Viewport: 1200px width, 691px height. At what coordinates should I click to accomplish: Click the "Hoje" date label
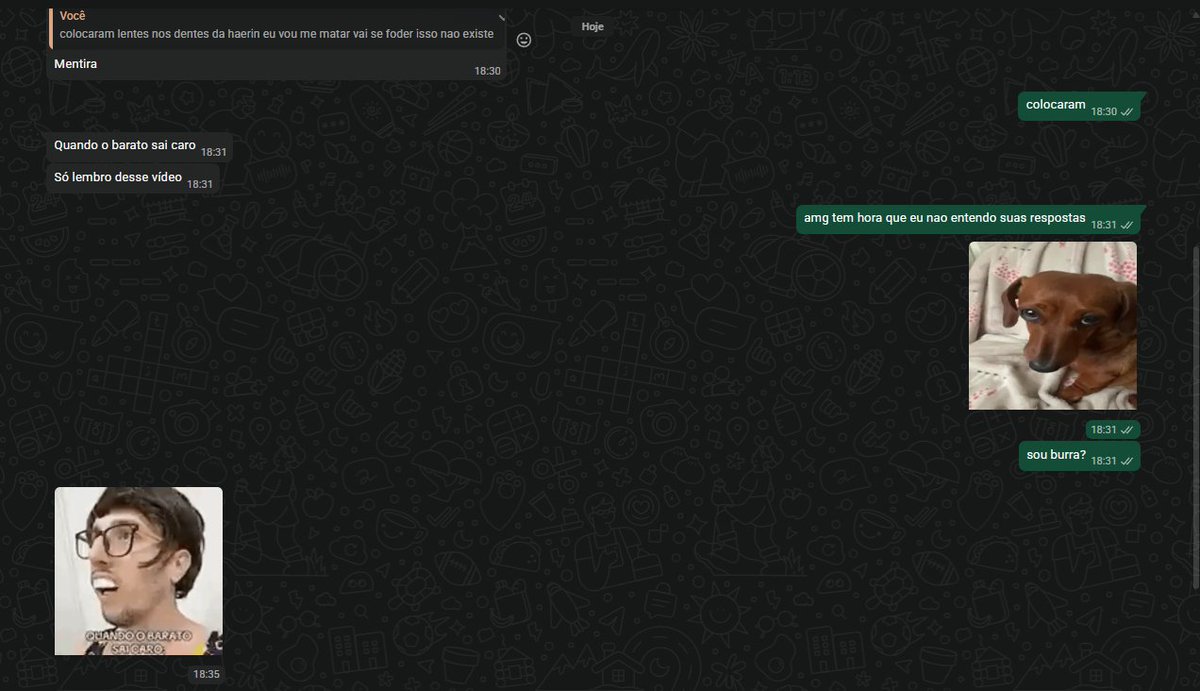point(593,26)
